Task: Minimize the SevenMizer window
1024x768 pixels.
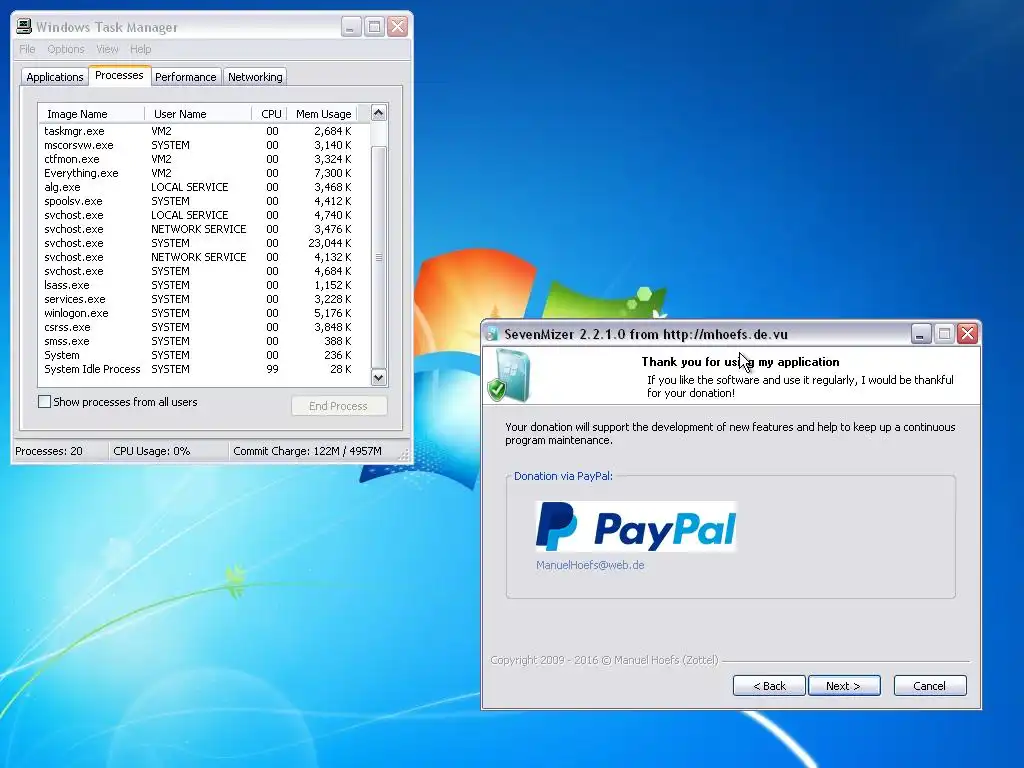Action: pyautogui.click(x=920, y=334)
